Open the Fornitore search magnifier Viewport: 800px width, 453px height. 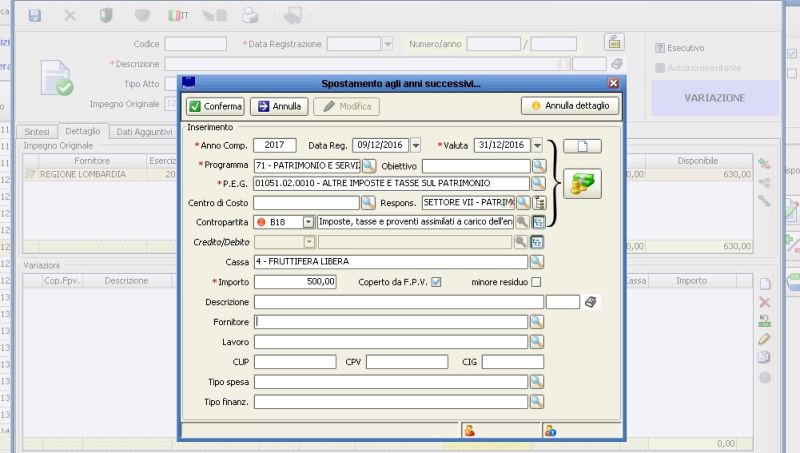point(538,322)
